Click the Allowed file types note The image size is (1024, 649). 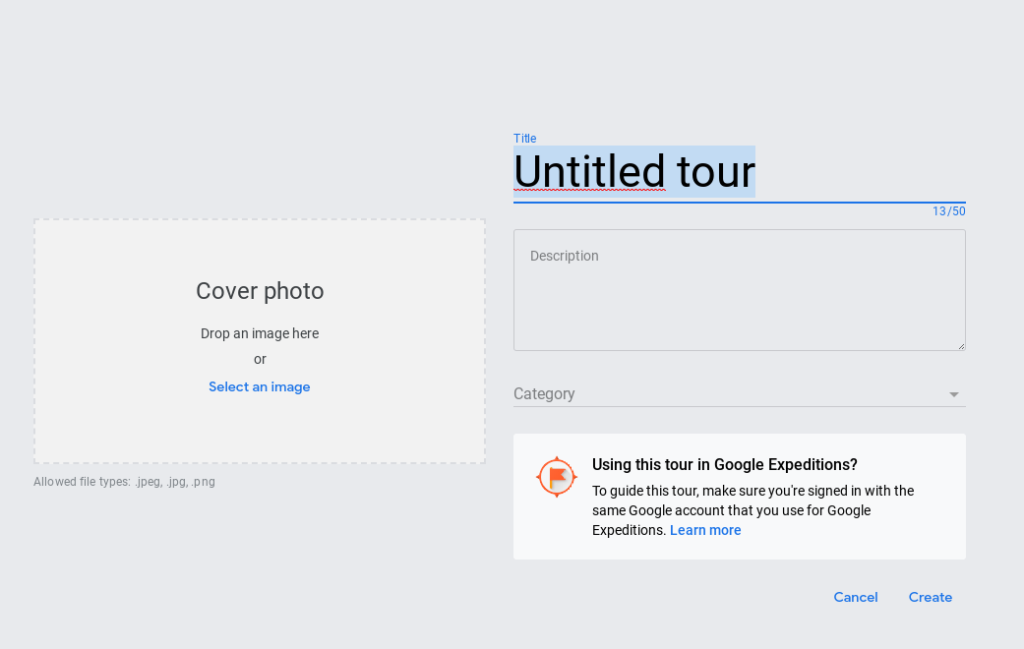pos(124,482)
